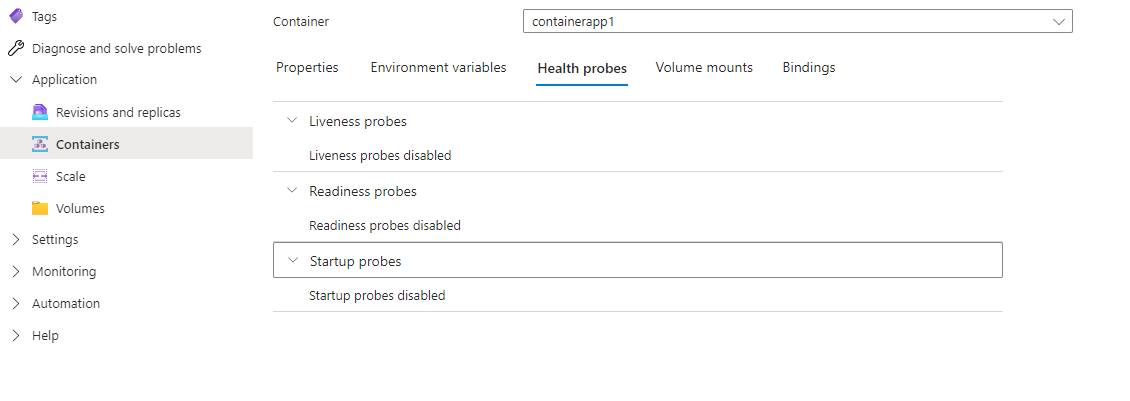
Task: Collapse the Liveness probes section
Action: (292, 120)
